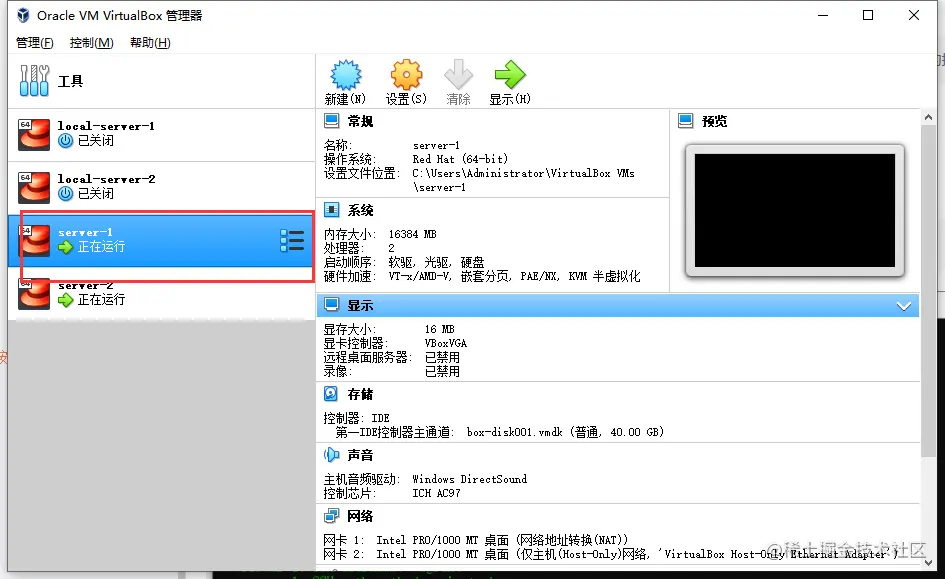Screen dimensions: 945x579
Task: Click the 工具 label text
Action: click(70, 81)
